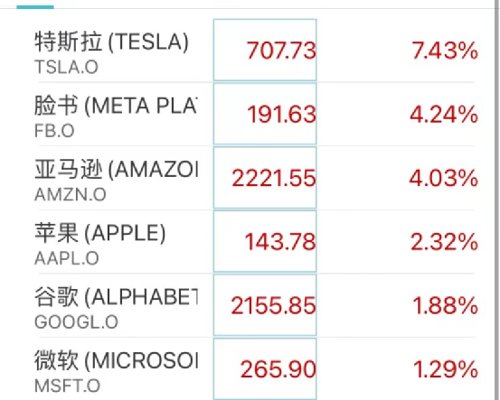
Task: Click Alphabet price 2155.85
Action: [274, 305]
